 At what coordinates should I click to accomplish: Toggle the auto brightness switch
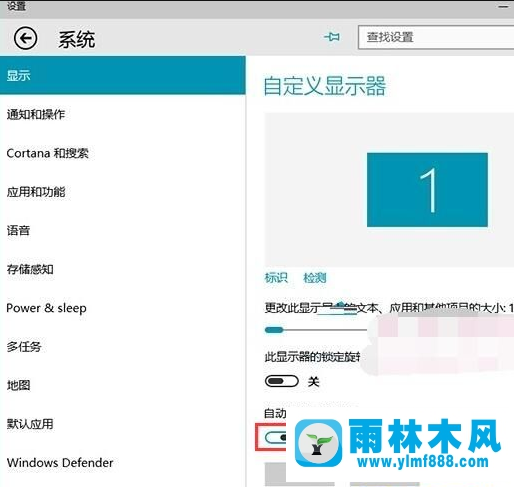(276, 437)
